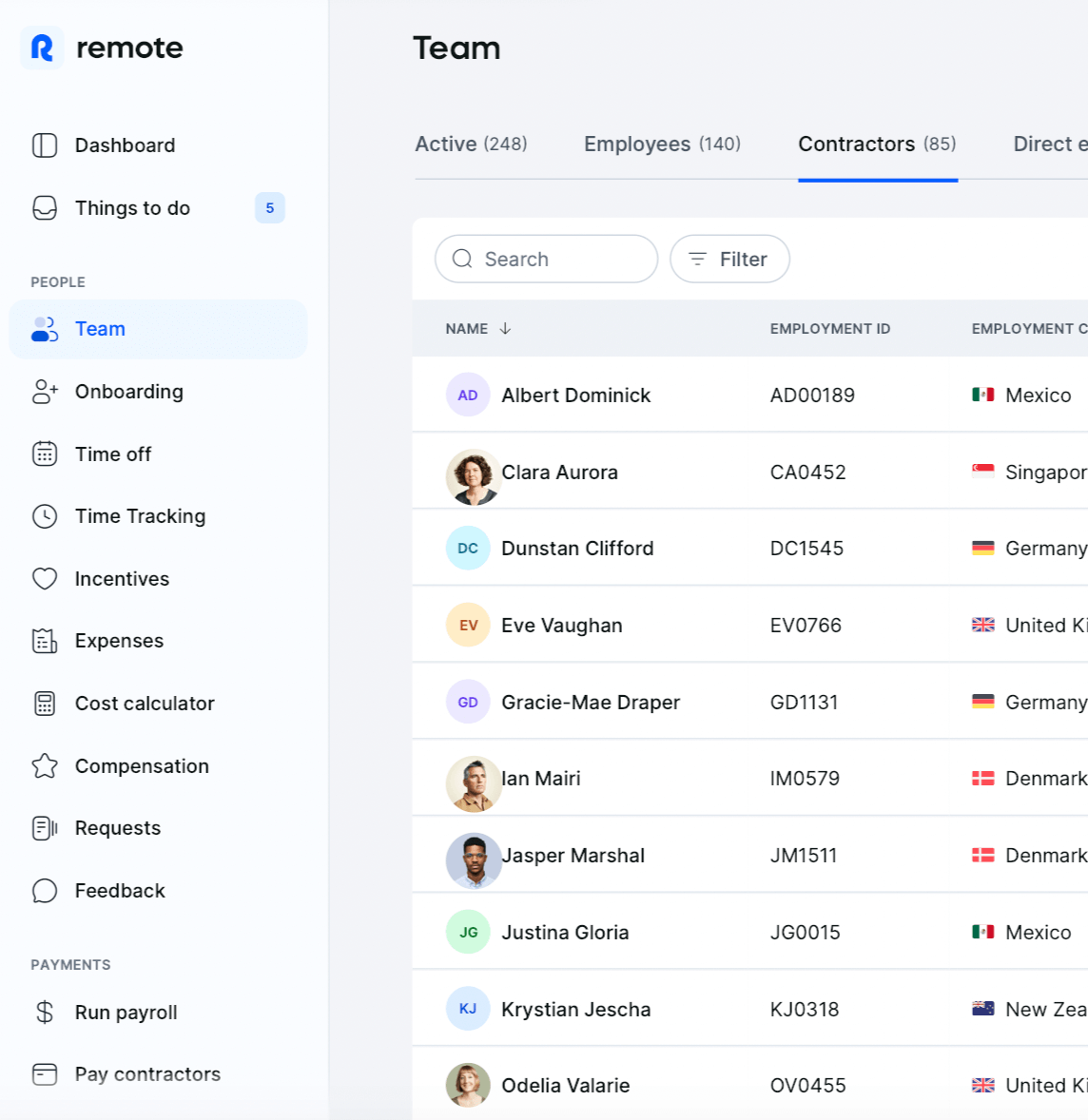
Task: Open the Dashboard panel icon
Action: click(x=44, y=145)
